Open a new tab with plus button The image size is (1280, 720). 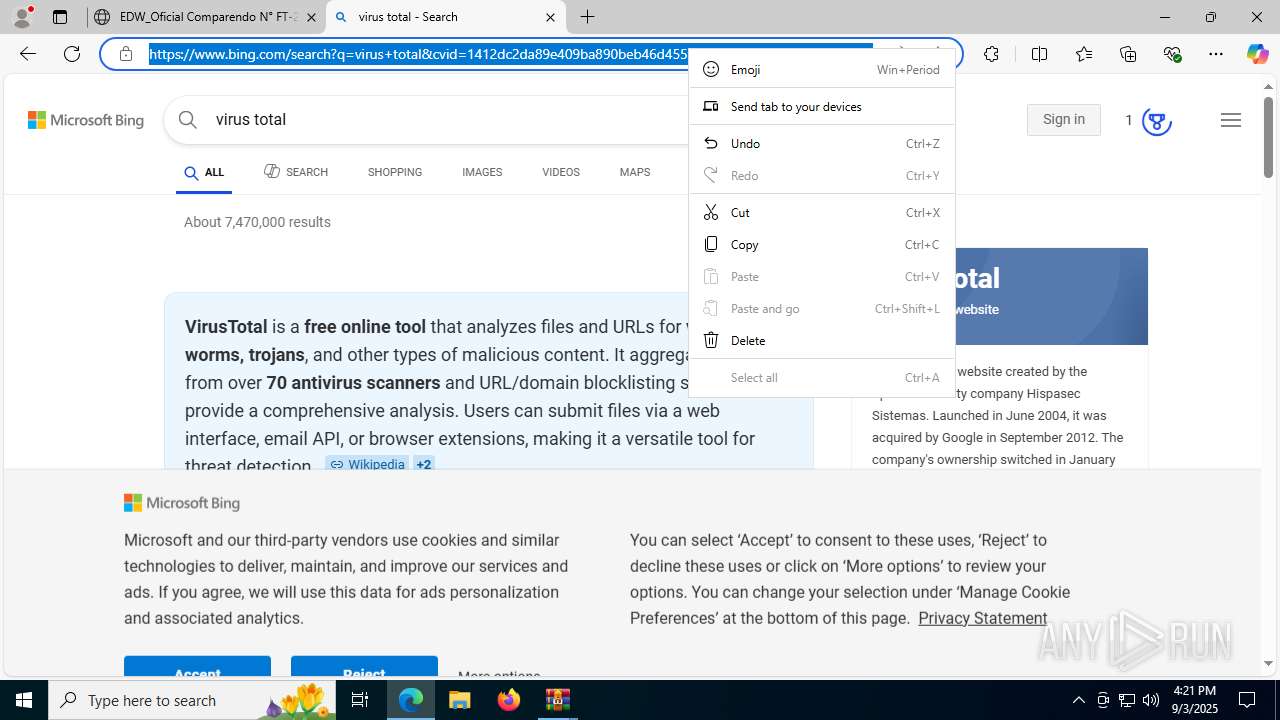[588, 17]
